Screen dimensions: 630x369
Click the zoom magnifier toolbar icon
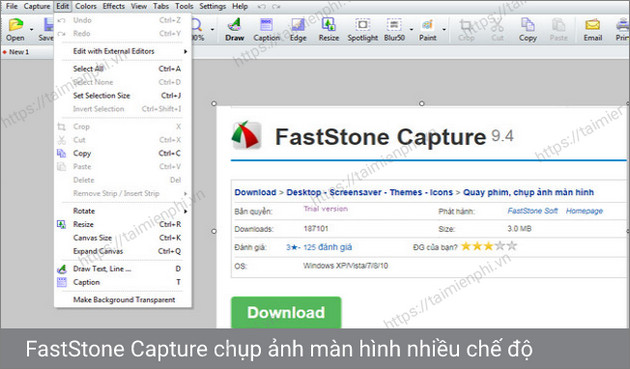click(197, 26)
